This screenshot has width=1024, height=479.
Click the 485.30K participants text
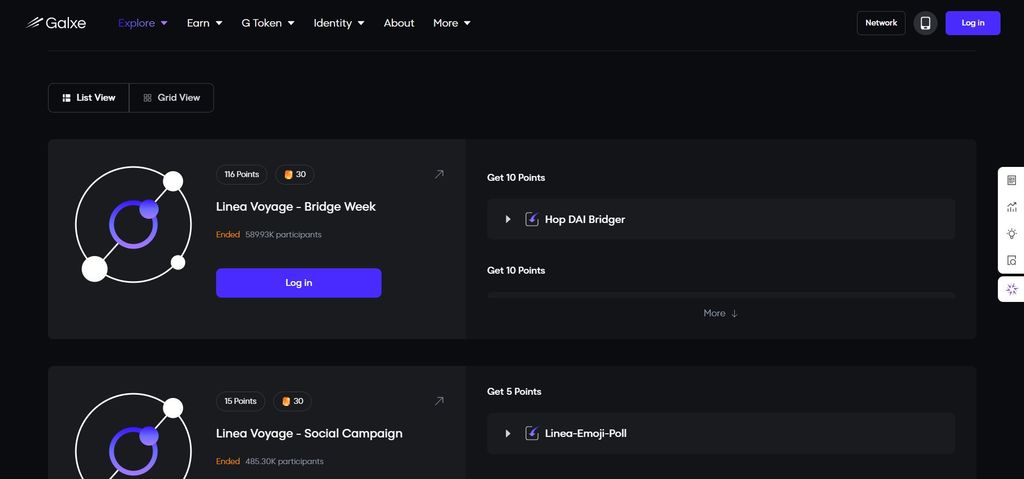tap(284, 461)
